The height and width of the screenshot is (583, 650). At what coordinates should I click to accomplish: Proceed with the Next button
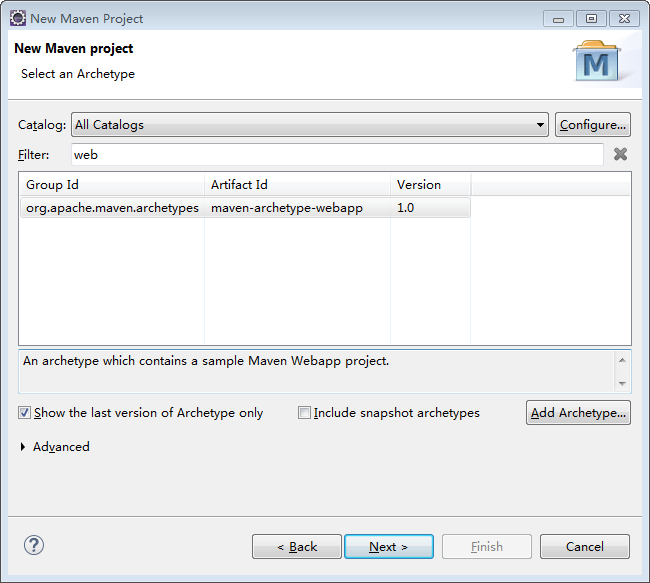(x=389, y=547)
